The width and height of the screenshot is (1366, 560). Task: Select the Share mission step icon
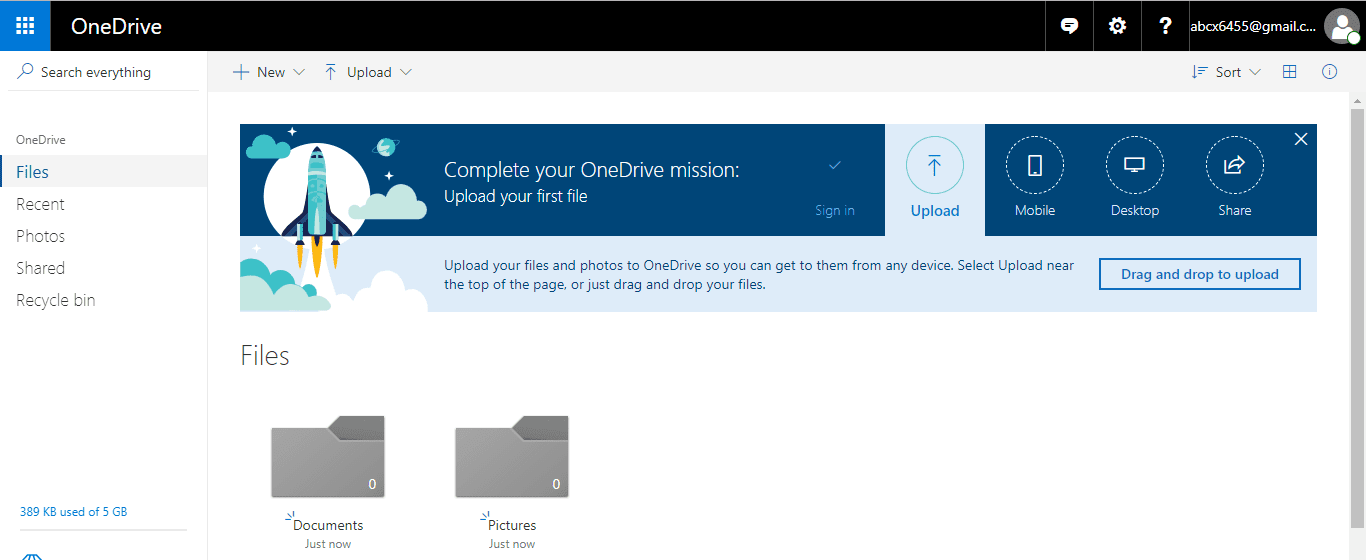pyautogui.click(x=1235, y=166)
